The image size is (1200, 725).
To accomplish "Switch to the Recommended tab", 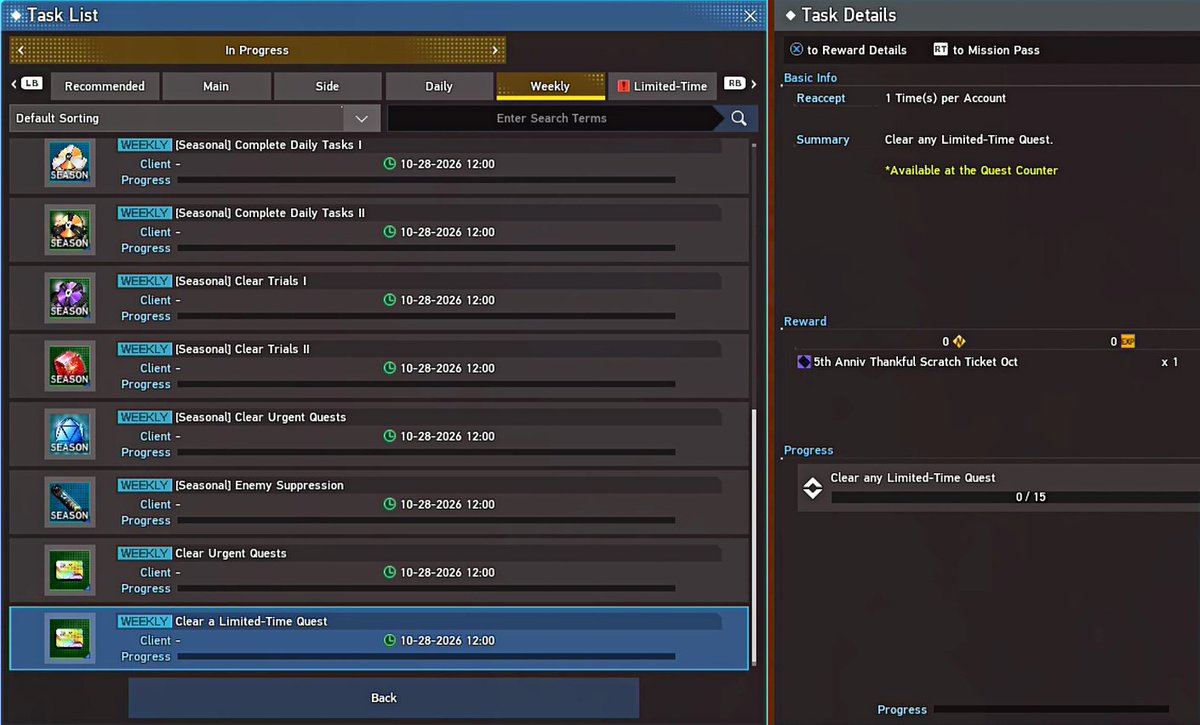I will tap(105, 86).
